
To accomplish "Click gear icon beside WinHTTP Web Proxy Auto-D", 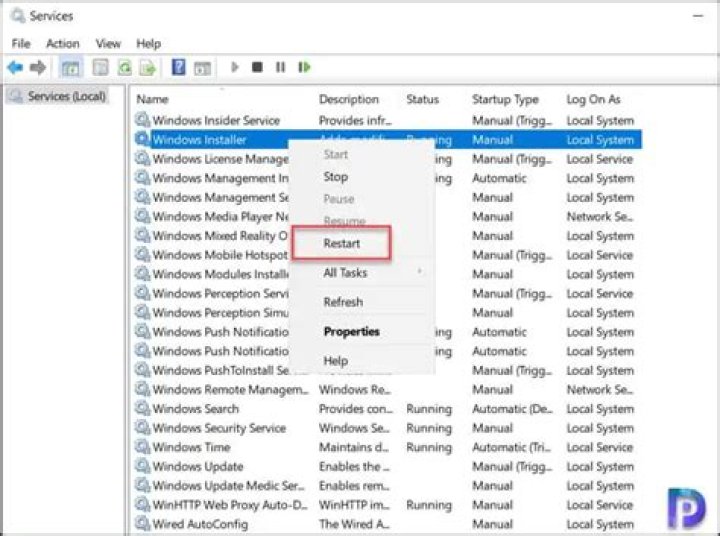I will click(x=142, y=504).
